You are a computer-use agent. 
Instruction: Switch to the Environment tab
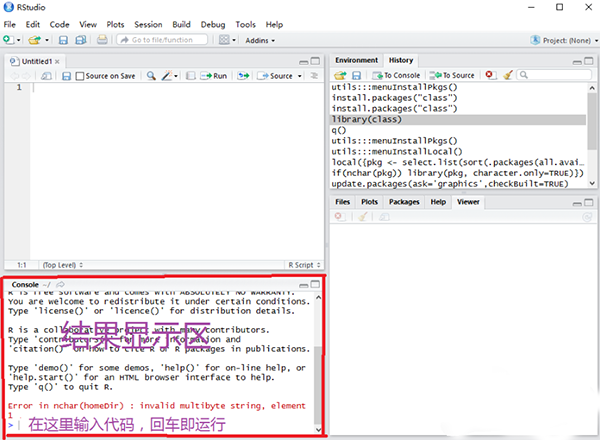coord(356,60)
